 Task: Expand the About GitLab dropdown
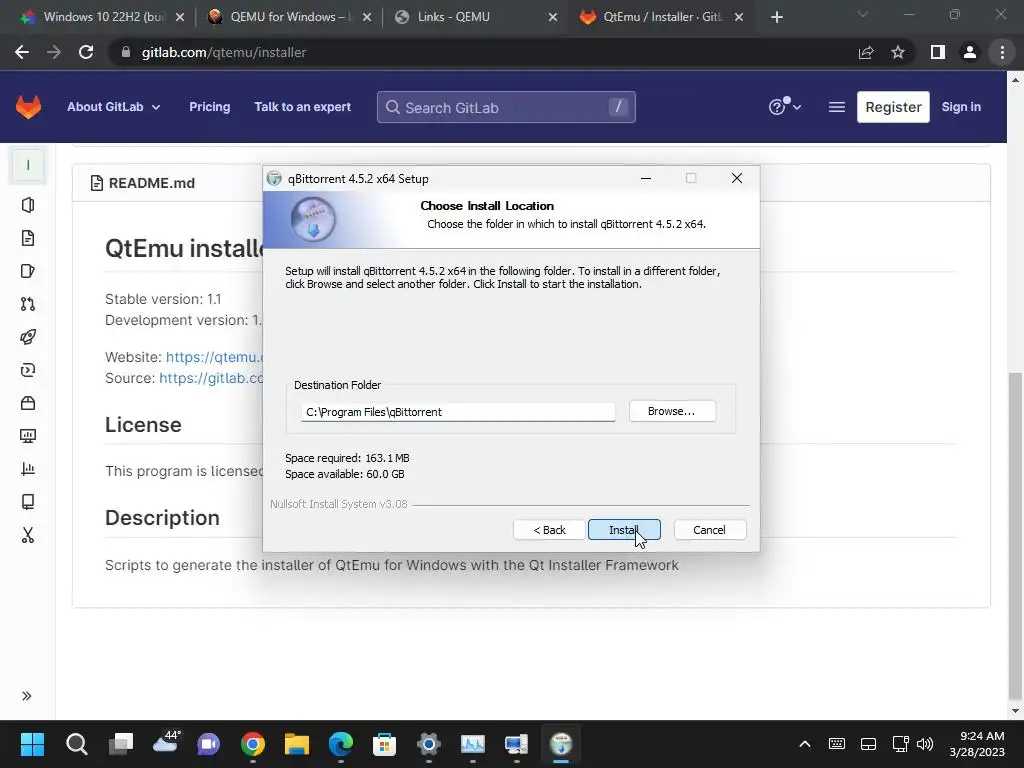coord(114,107)
